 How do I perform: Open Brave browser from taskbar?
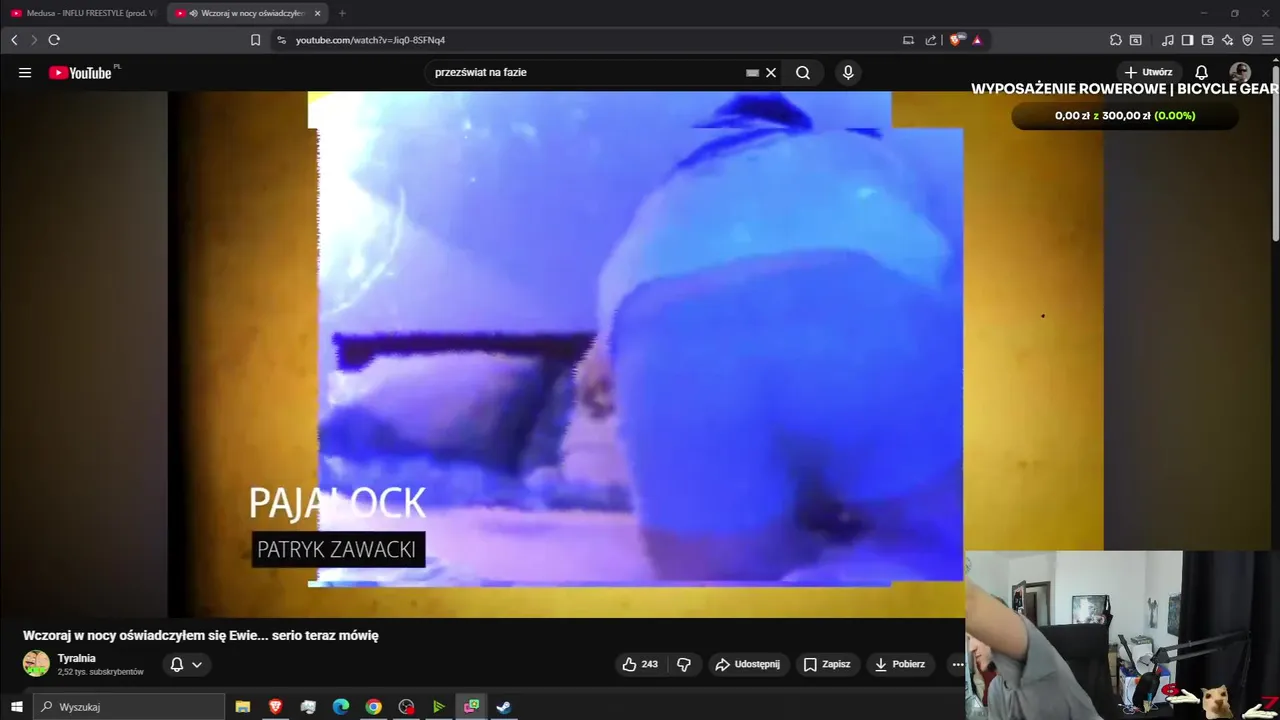click(275, 707)
